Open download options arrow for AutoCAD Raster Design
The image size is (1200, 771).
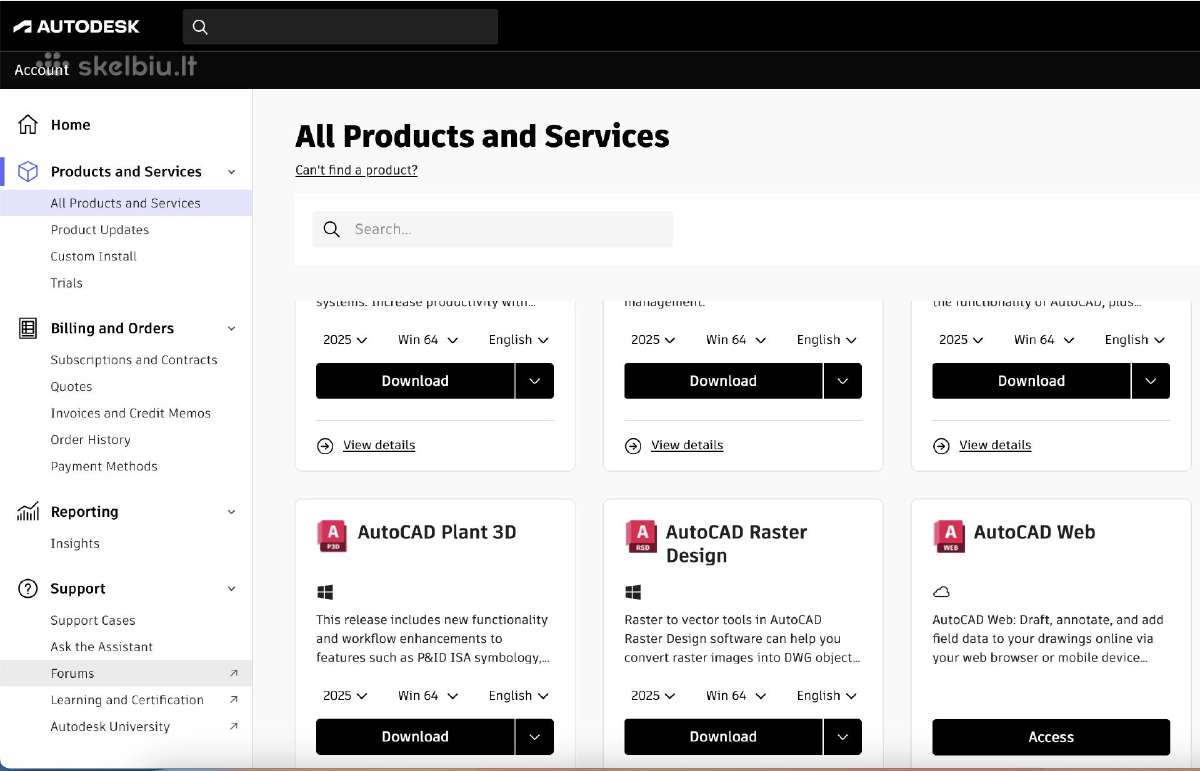click(843, 737)
